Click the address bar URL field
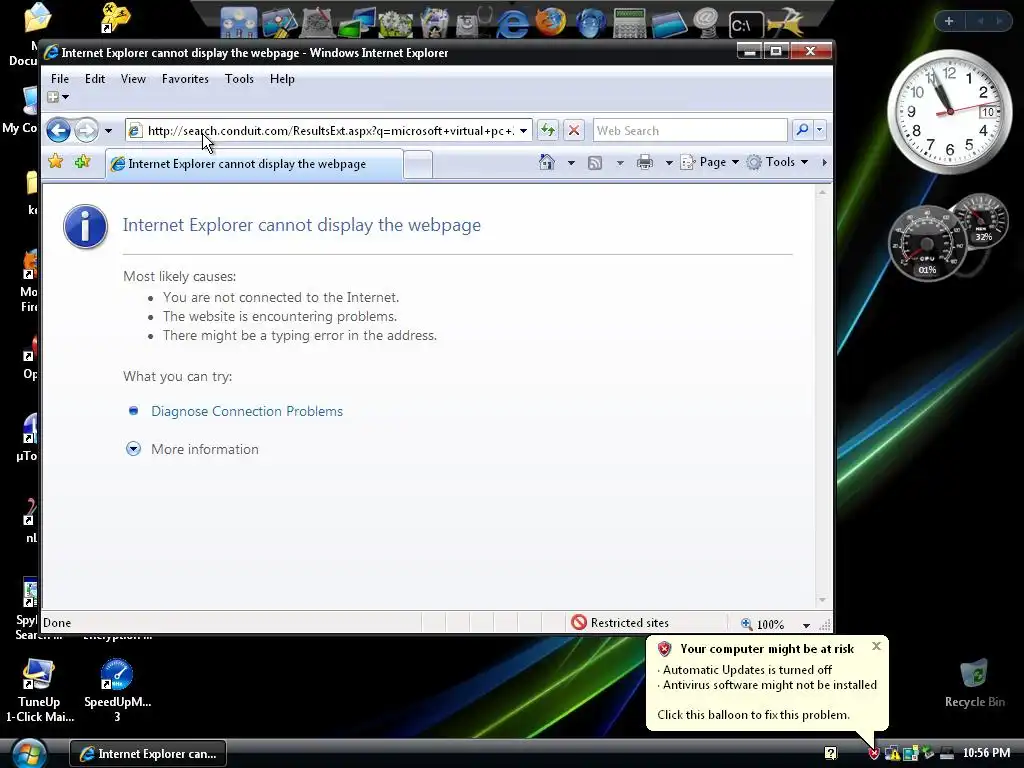Image resolution: width=1024 pixels, height=768 pixels. [330, 131]
